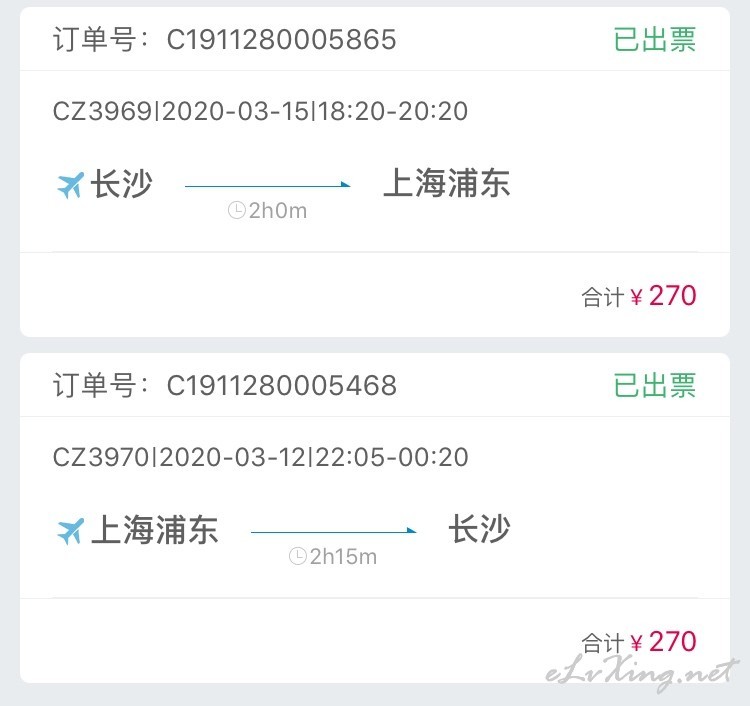750x706 pixels.
Task: Select flight CZ3970 on 2020-03-12 details
Action: click(260, 457)
